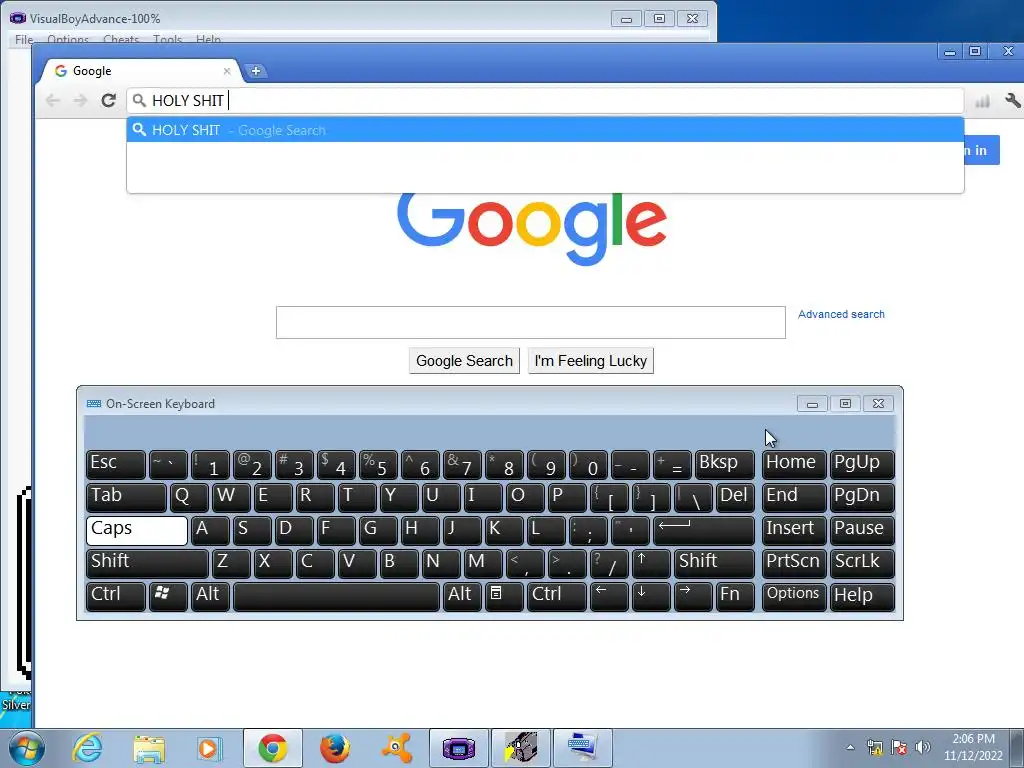Viewport: 1024px width, 768px height.
Task: Toggle the Fn key on keyboard
Action: 735,596
